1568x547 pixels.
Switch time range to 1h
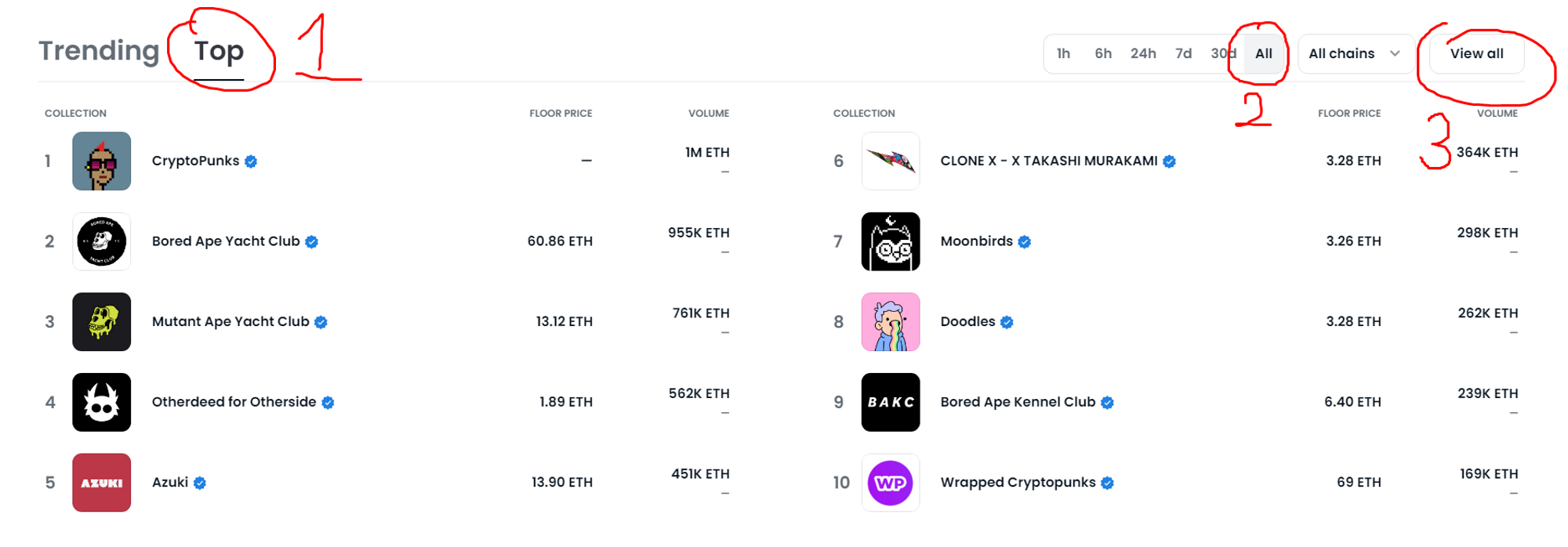point(1063,54)
